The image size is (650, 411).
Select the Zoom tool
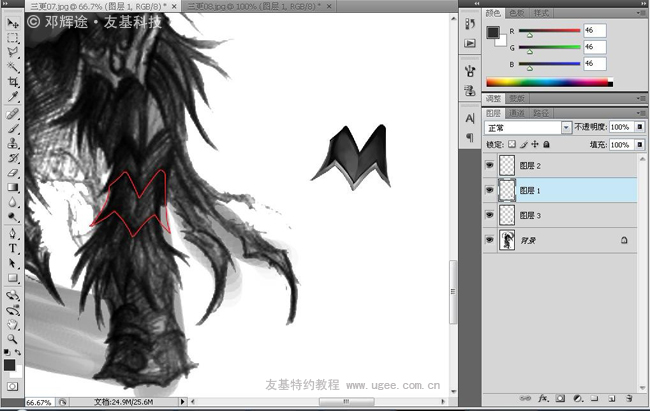click(x=12, y=339)
